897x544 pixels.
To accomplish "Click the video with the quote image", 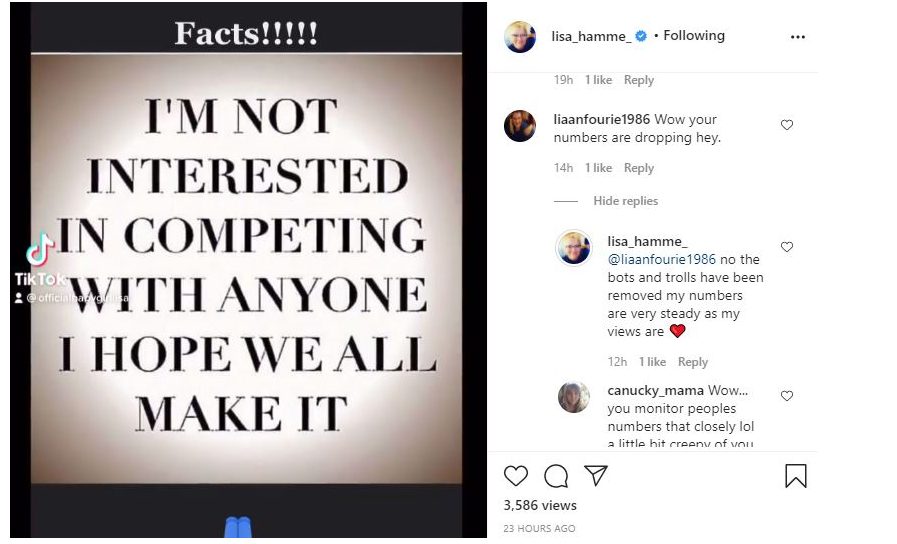I will click(x=247, y=270).
